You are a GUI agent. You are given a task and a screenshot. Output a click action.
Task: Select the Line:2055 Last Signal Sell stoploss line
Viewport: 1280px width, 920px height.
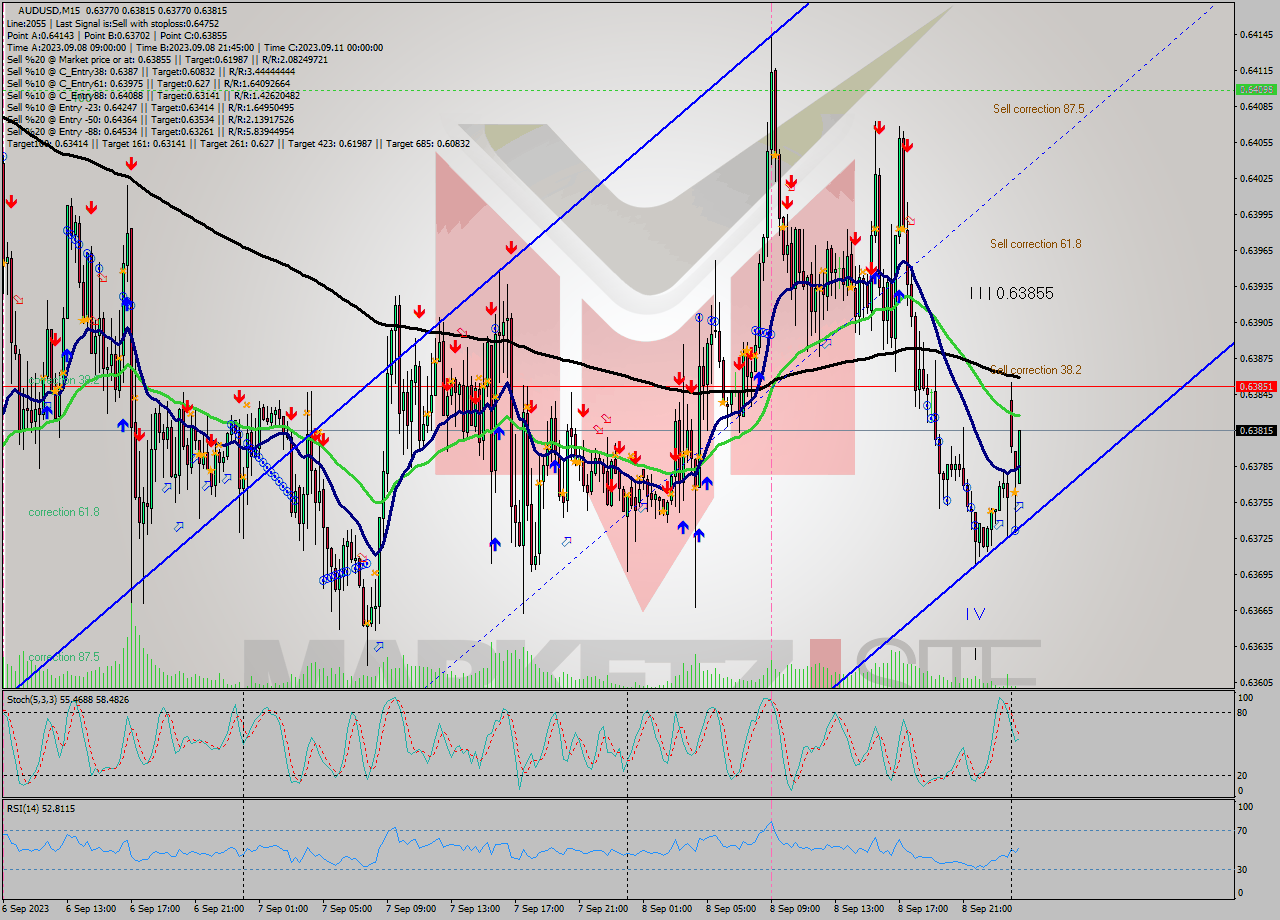[x=112, y=23]
